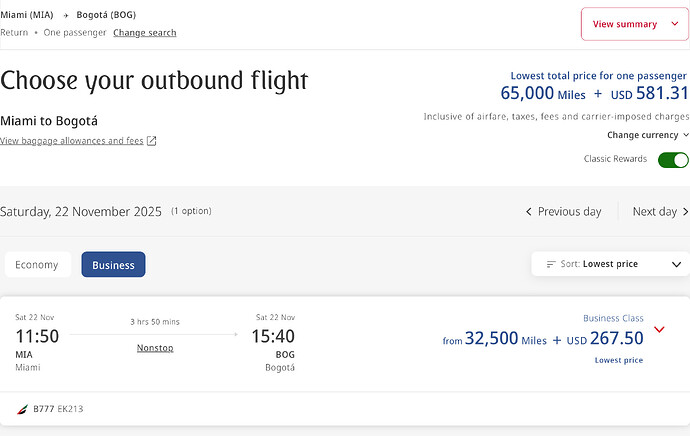Click the arrow icon between Miami and Bogotá
The width and height of the screenshot is (690, 436).
click(x=66, y=15)
